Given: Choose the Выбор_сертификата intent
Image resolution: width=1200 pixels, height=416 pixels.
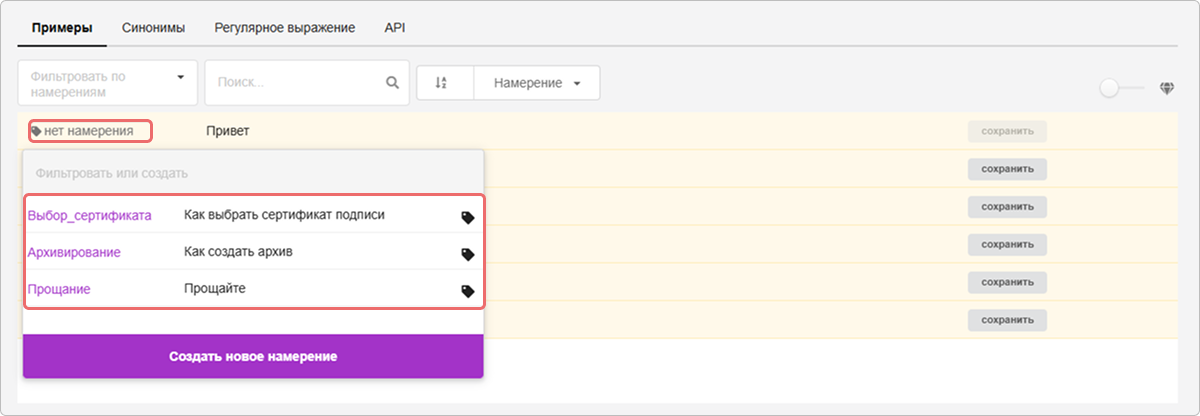Looking at the screenshot, I should [x=90, y=215].
